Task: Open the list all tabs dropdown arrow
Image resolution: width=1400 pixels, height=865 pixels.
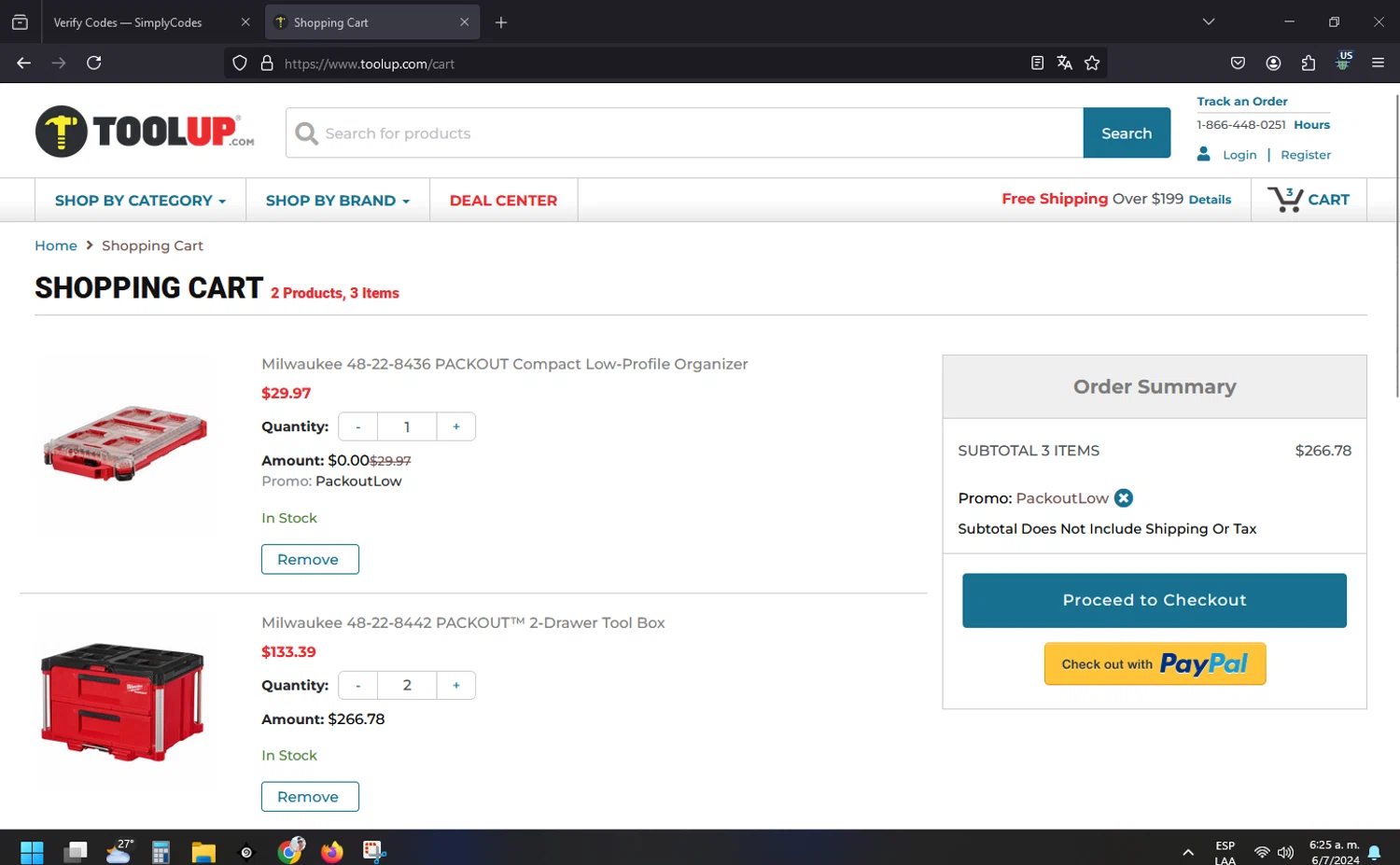Action: click(x=1209, y=21)
